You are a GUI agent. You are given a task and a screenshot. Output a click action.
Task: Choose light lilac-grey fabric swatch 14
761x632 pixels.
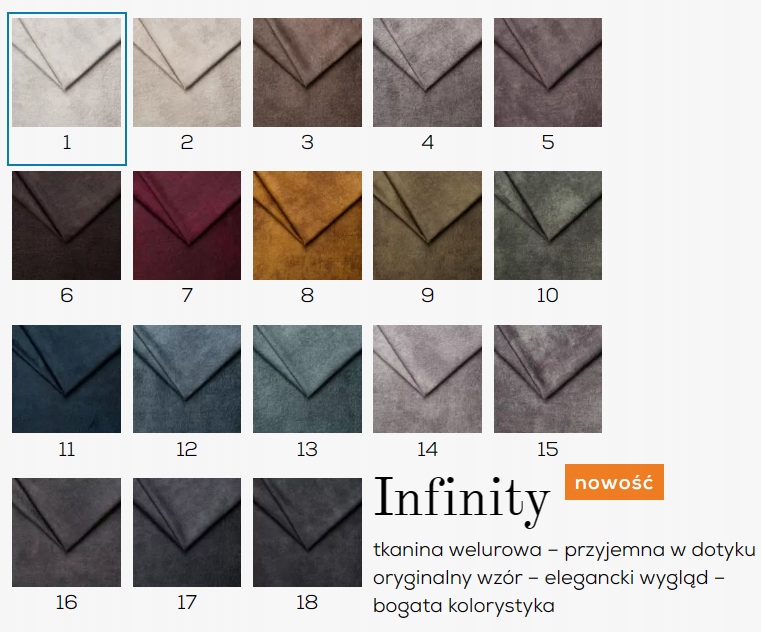tap(428, 379)
